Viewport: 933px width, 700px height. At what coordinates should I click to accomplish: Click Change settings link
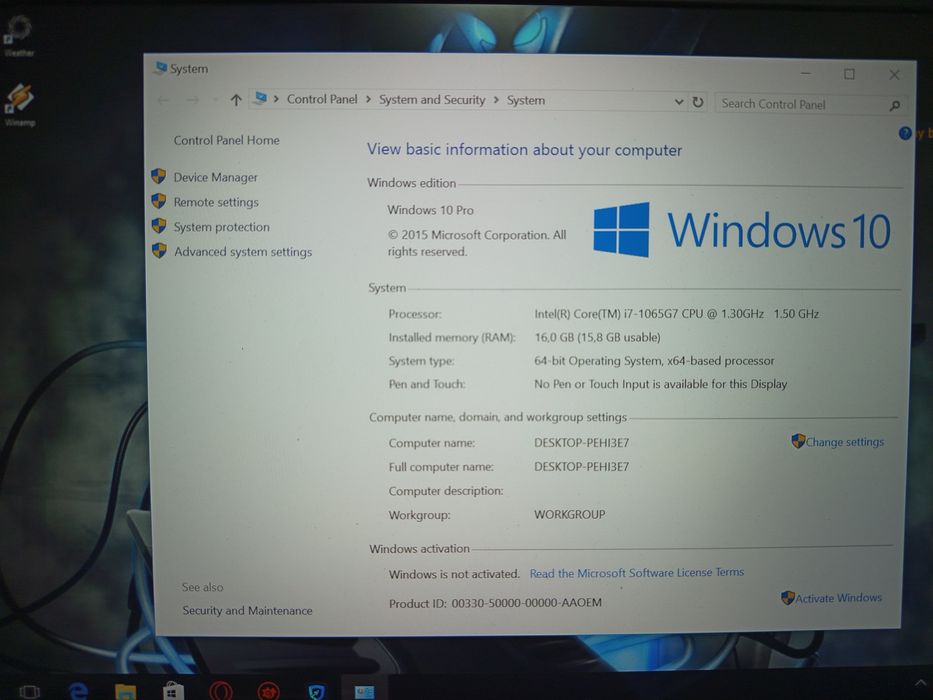[845, 442]
